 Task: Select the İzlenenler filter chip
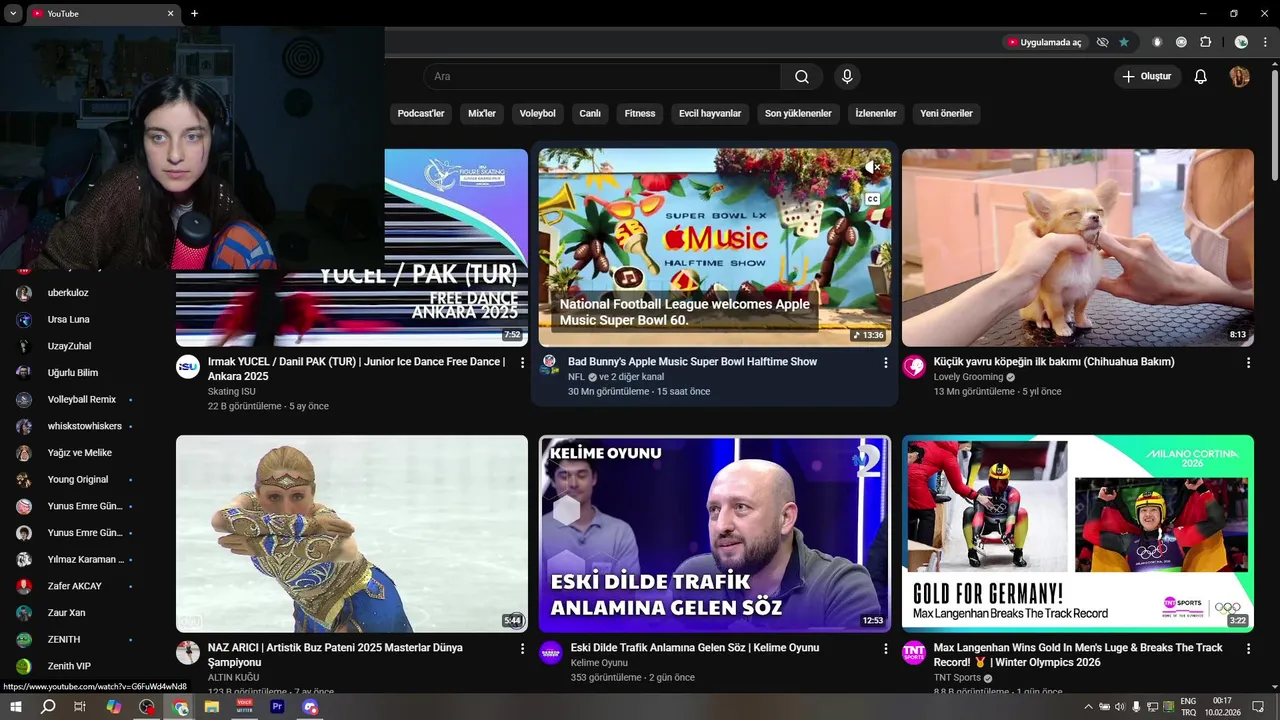[876, 114]
